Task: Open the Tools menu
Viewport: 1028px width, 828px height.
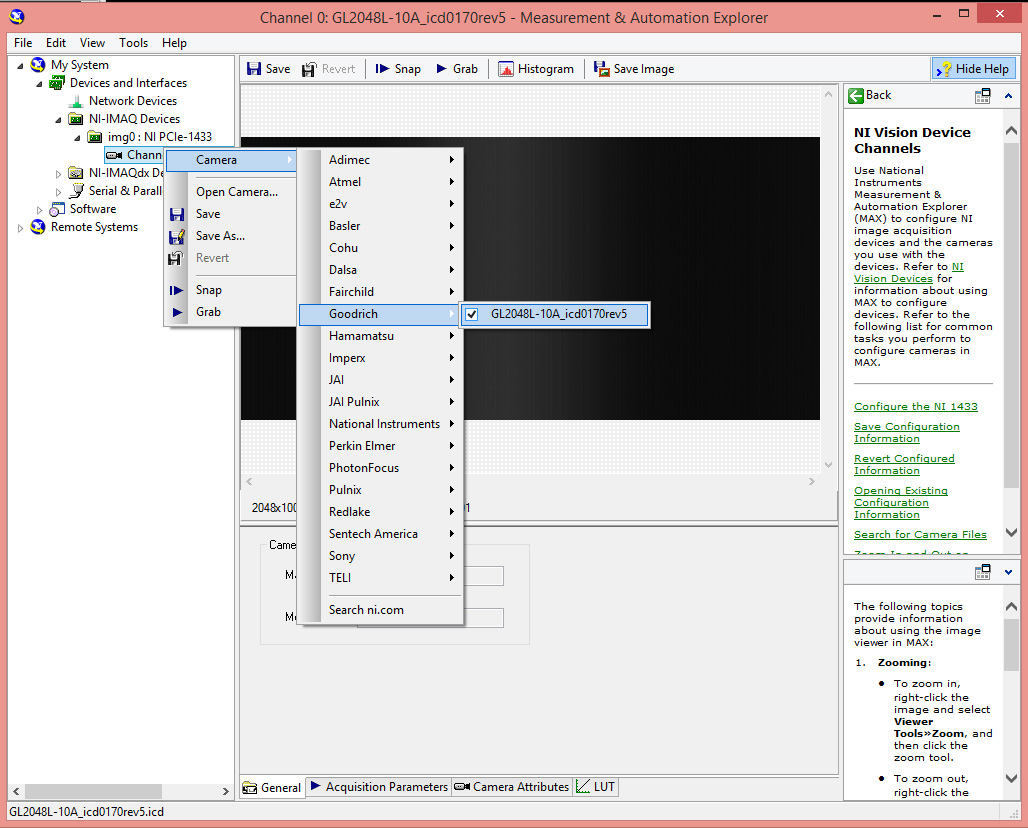Action: click(133, 43)
